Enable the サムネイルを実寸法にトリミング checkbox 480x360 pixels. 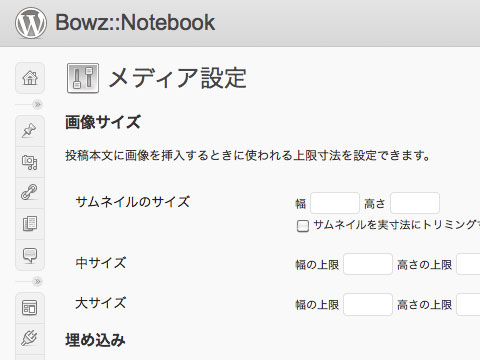pos(303,226)
